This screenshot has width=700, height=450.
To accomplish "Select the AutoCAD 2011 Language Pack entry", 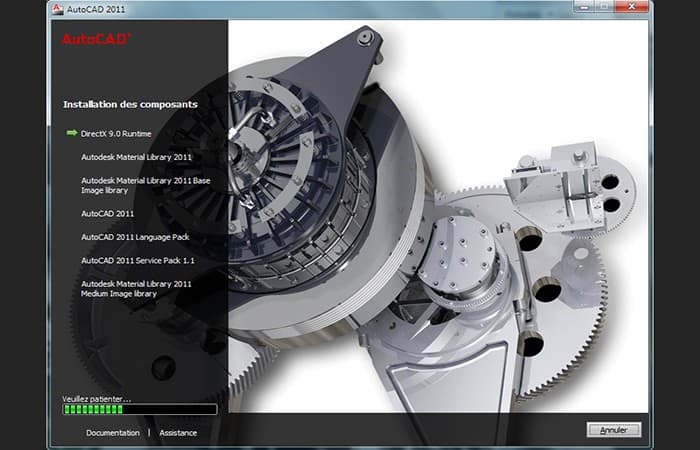I will (135, 237).
